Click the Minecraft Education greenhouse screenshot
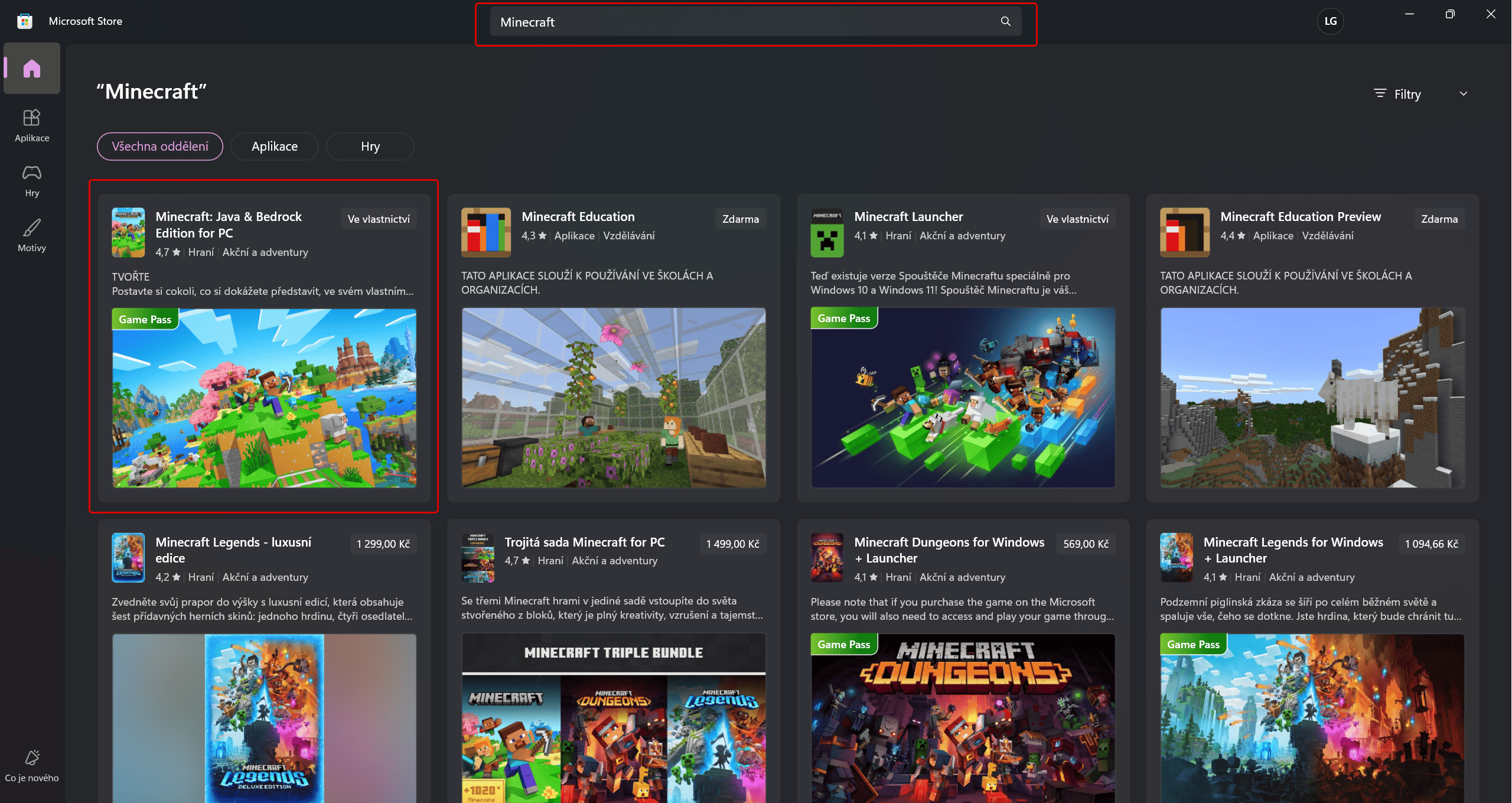Screen dimensions: 1512x803 click(614, 398)
